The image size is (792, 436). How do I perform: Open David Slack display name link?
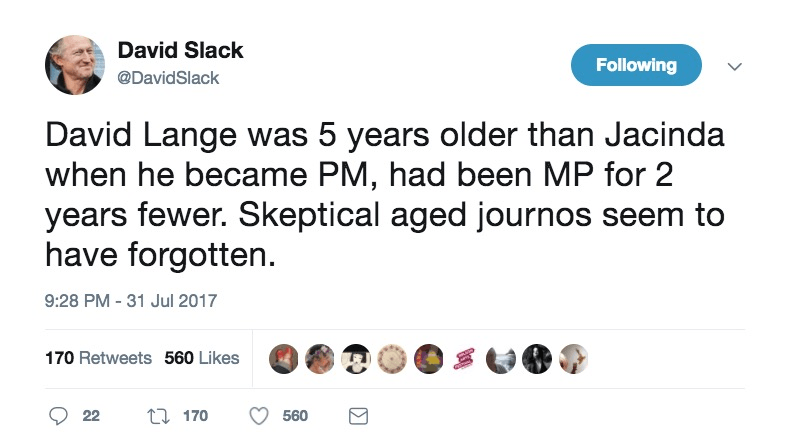click(180, 50)
